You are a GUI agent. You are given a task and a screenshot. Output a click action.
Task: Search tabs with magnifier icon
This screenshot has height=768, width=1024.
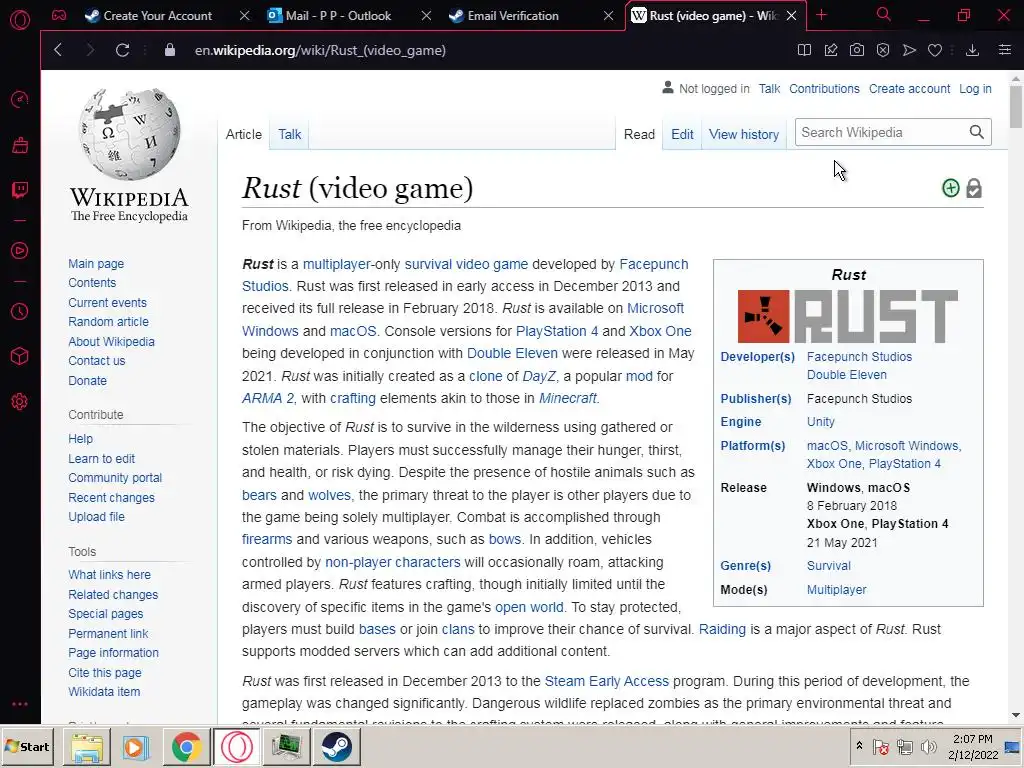[x=884, y=14]
